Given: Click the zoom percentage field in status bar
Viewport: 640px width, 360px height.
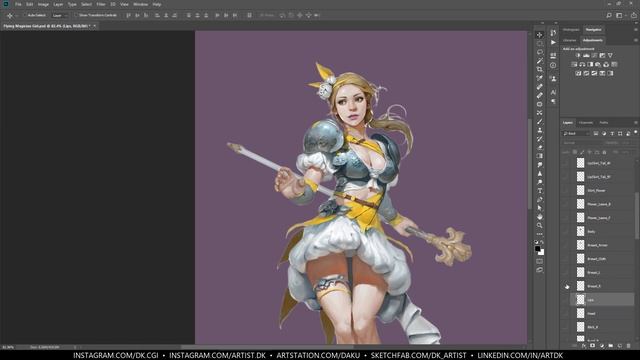Looking at the screenshot, I should 8,347.
